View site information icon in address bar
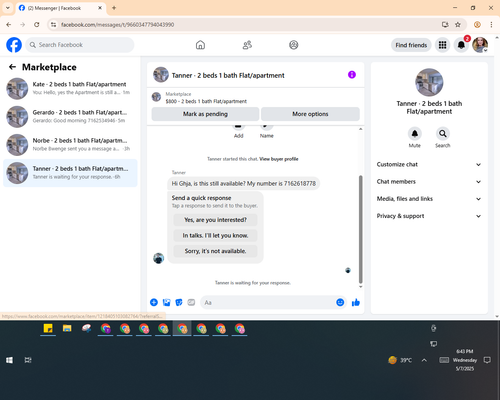Screen dimensions: 500x400 coord(53,24)
